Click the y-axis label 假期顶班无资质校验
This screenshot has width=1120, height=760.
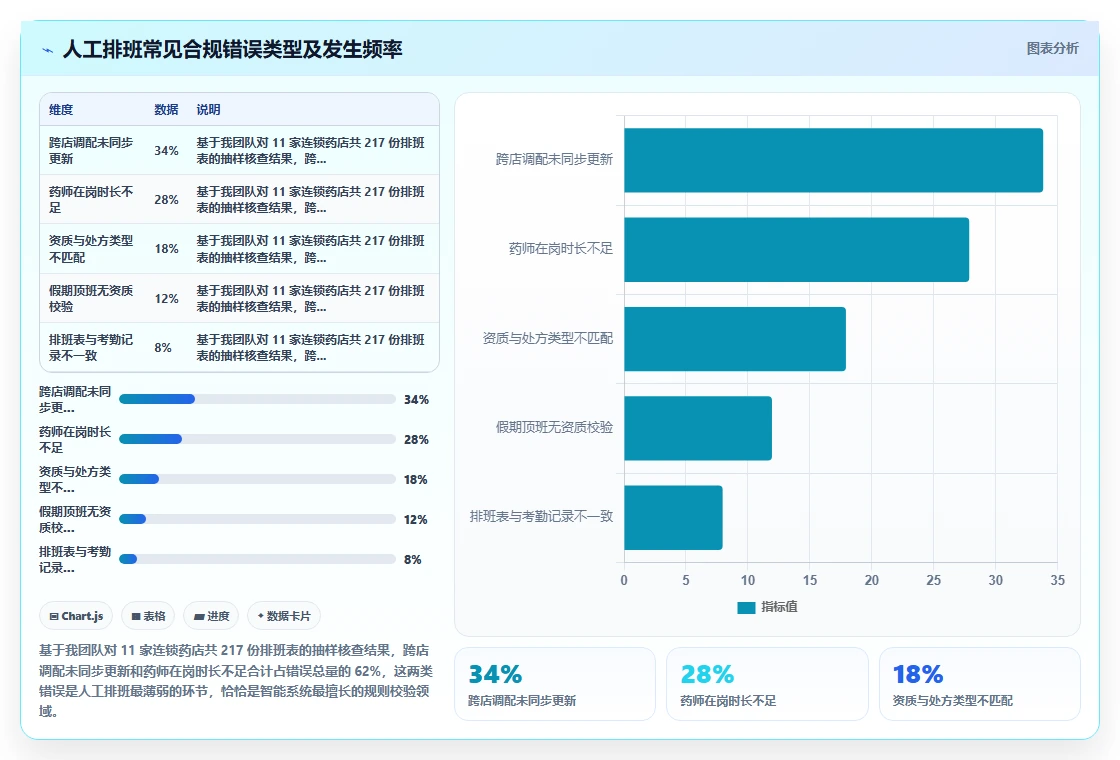554,428
